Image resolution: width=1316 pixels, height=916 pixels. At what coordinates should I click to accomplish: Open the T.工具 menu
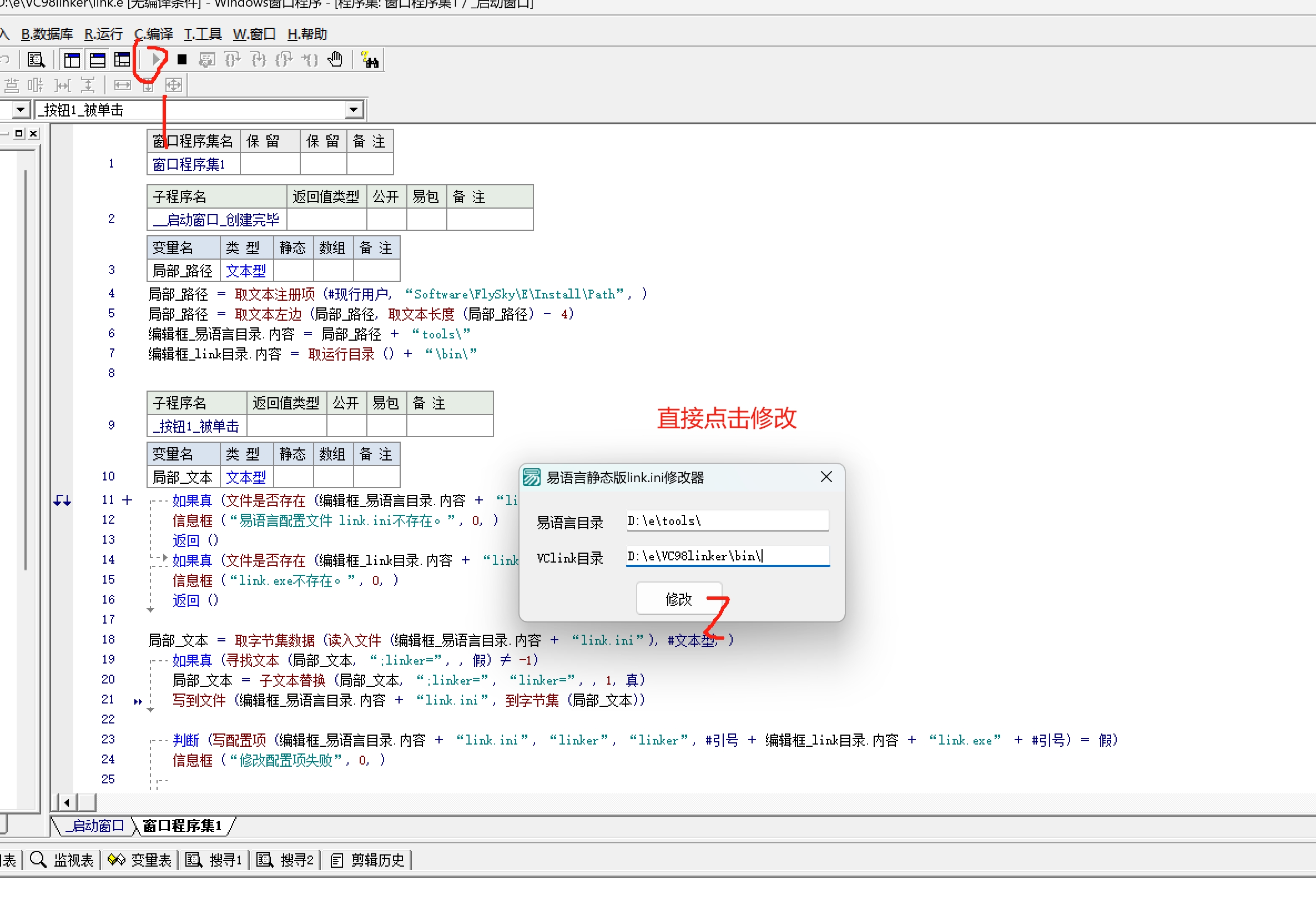[x=203, y=34]
